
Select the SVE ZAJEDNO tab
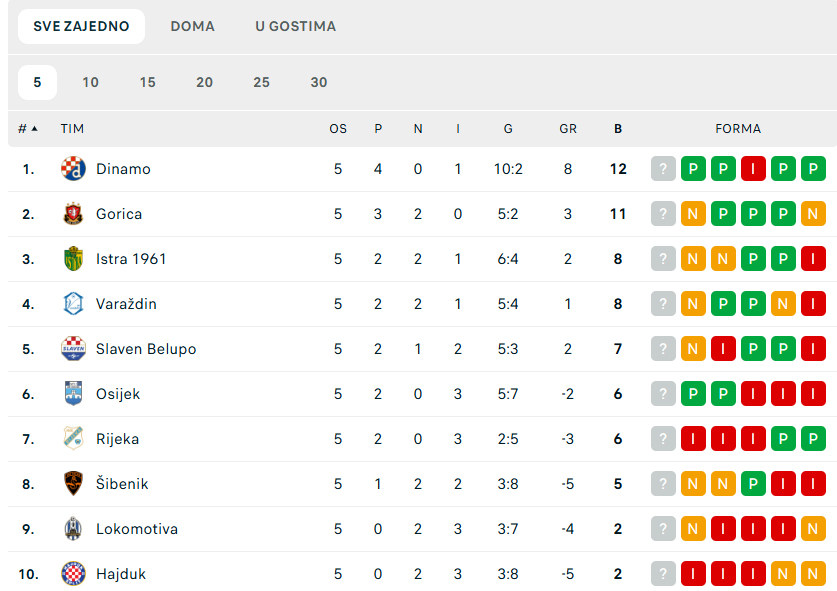pyautogui.click(x=81, y=26)
